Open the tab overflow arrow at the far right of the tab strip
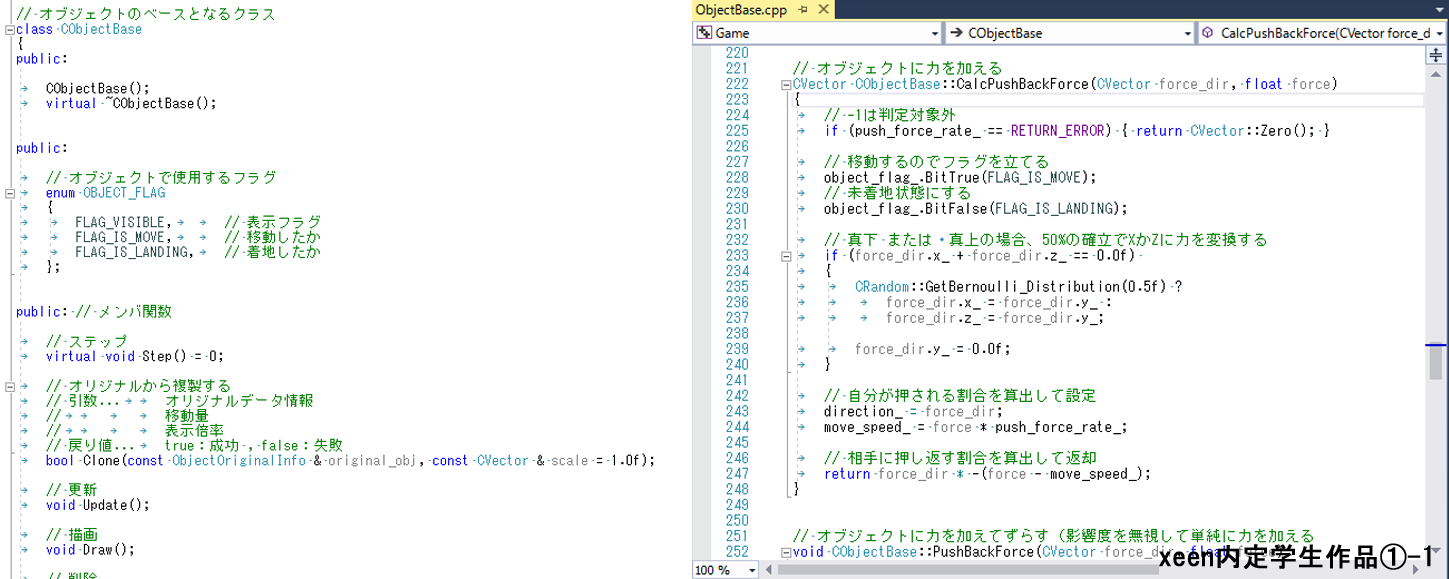Viewport: 1449px width, 579px height. point(1440,10)
